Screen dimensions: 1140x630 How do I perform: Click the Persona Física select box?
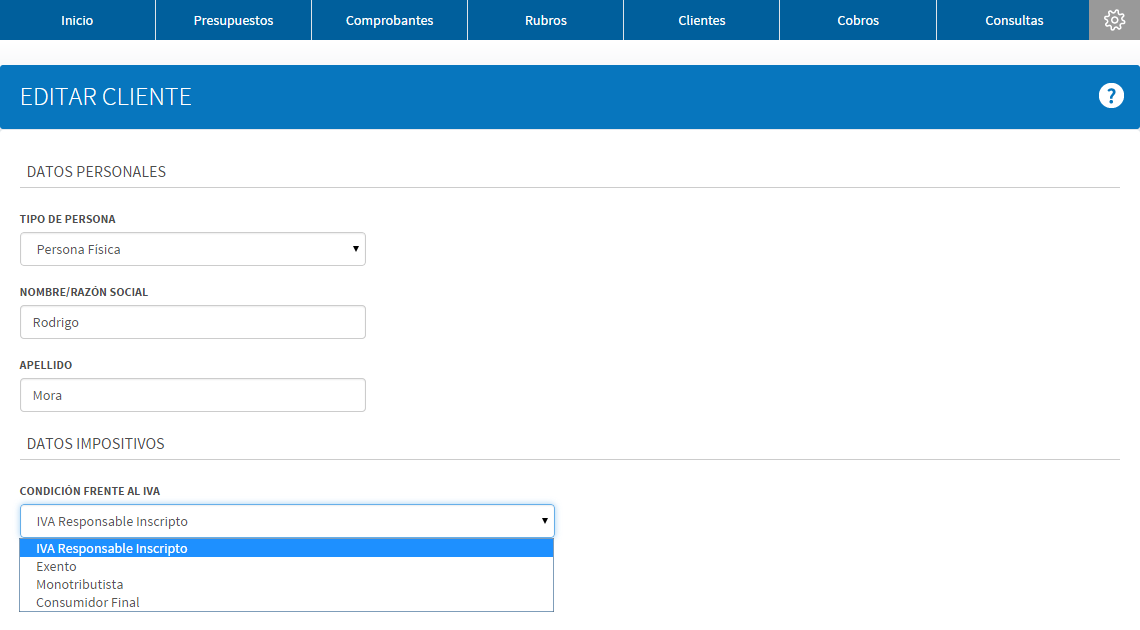click(193, 249)
